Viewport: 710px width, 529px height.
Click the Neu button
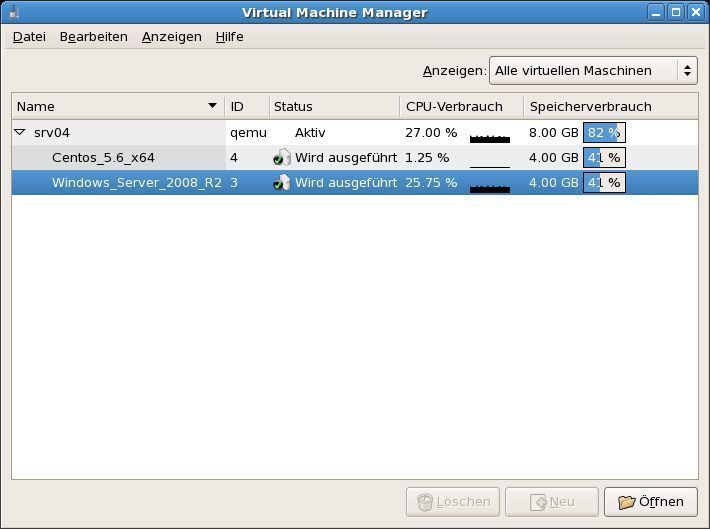tap(552, 502)
